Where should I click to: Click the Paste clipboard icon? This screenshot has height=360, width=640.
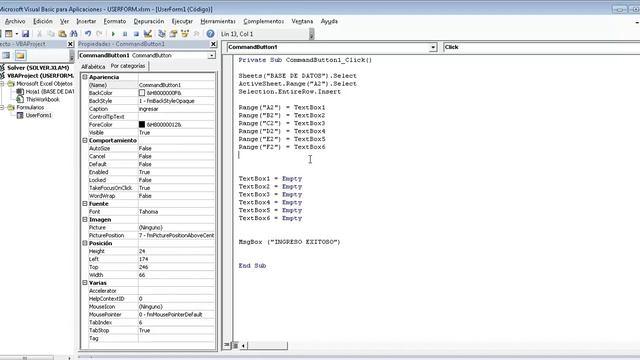click(62, 34)
